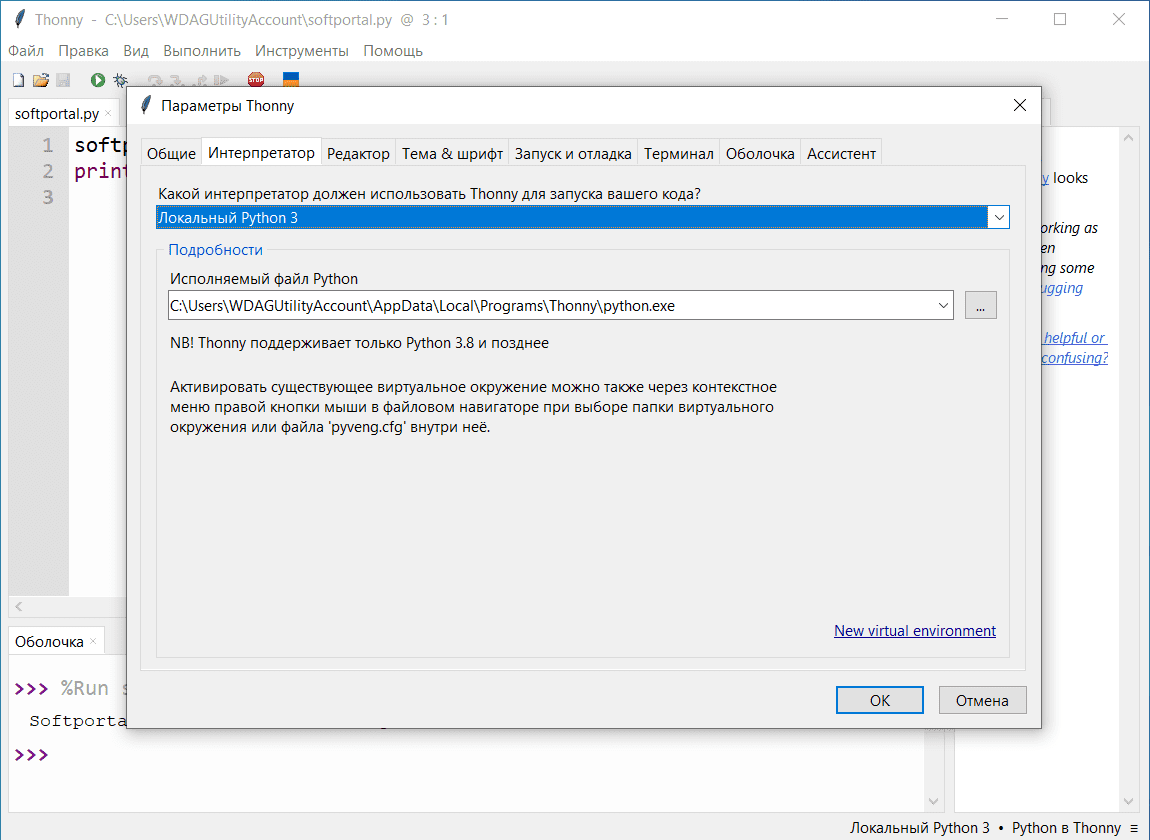The height and width of the screenshot is (840, 1150).
Task: Open the Инструменты menu
Action: 301,51
